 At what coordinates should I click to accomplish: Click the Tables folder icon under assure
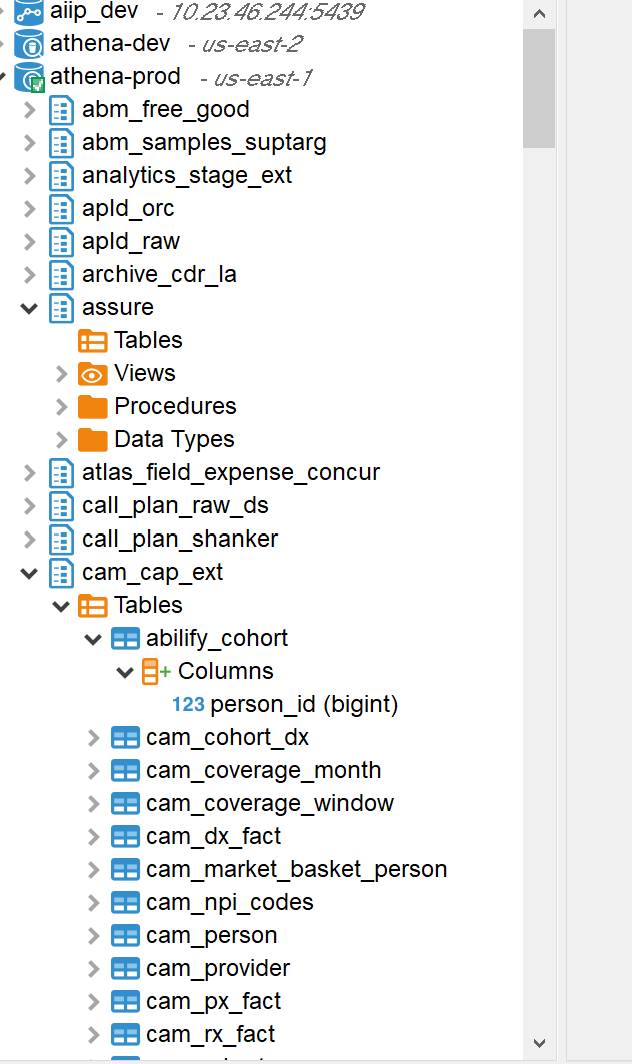point(94,341)
